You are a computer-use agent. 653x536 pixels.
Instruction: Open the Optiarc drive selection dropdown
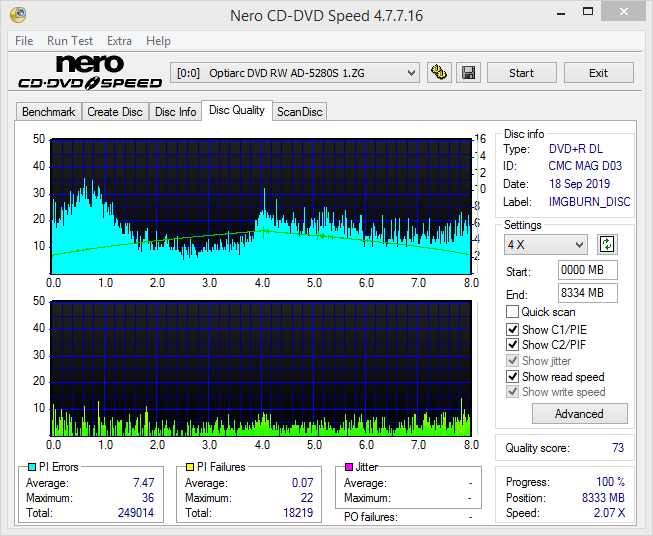(294, 73)
